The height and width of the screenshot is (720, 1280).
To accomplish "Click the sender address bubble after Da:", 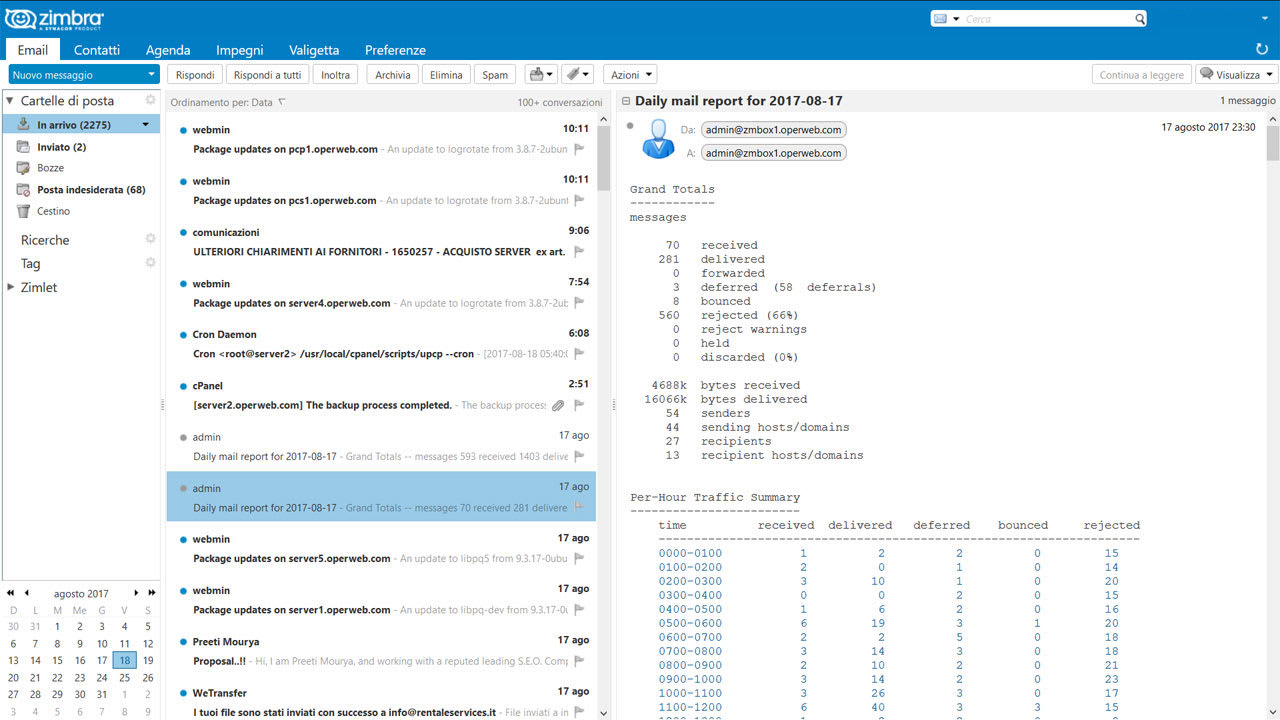I will (773, 129).
